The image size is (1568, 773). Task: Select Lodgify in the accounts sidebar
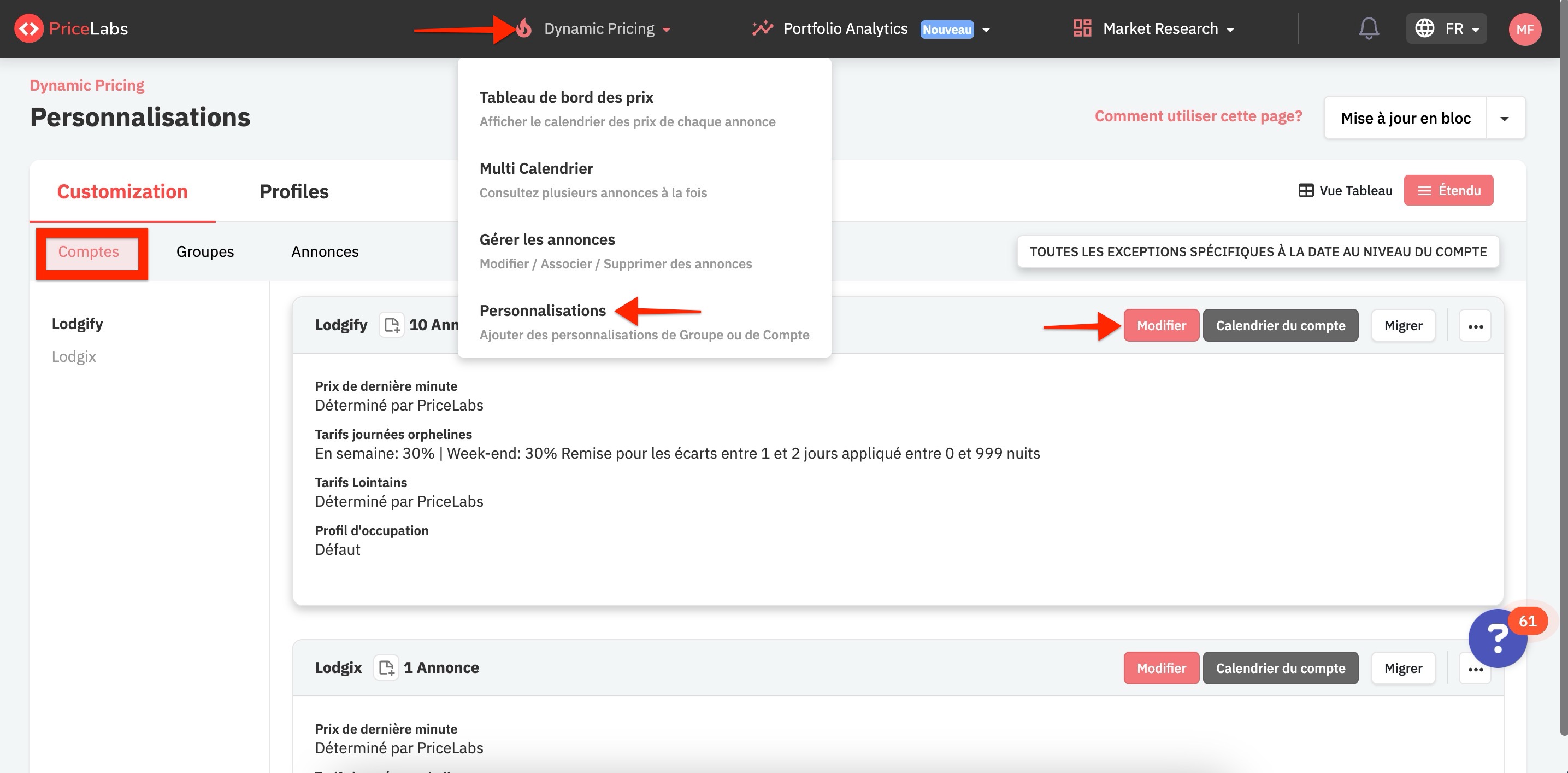click(77, 324)
